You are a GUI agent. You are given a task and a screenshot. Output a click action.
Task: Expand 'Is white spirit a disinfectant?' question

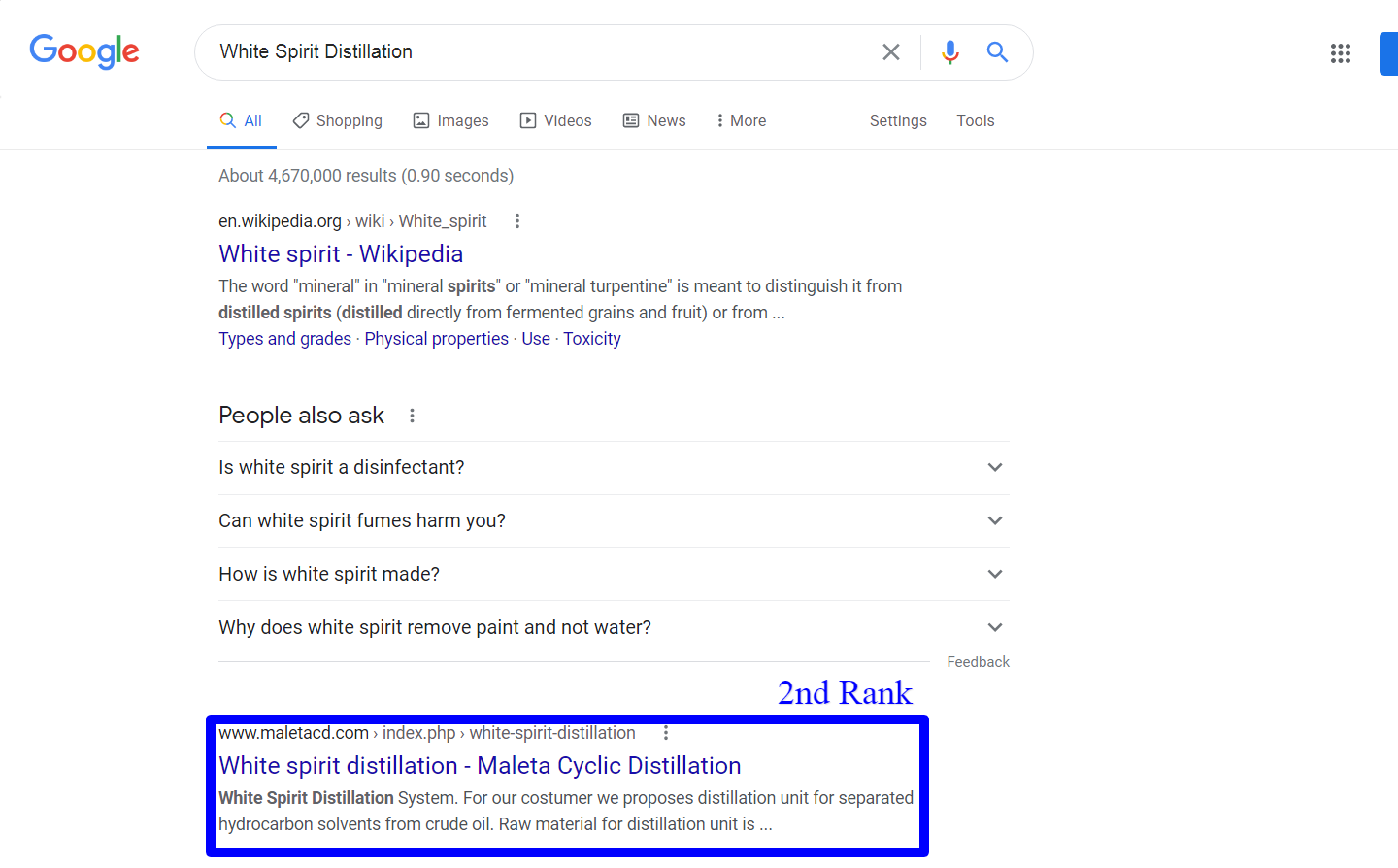click(x=614, y=468)
